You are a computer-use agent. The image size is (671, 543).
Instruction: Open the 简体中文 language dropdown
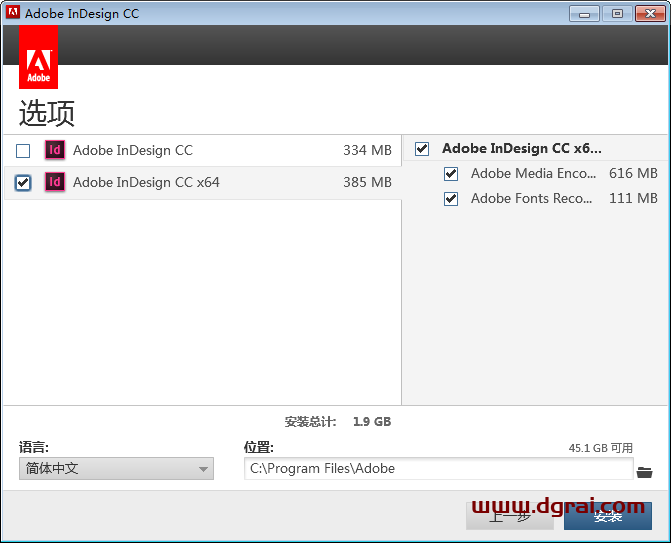point(116,469)
